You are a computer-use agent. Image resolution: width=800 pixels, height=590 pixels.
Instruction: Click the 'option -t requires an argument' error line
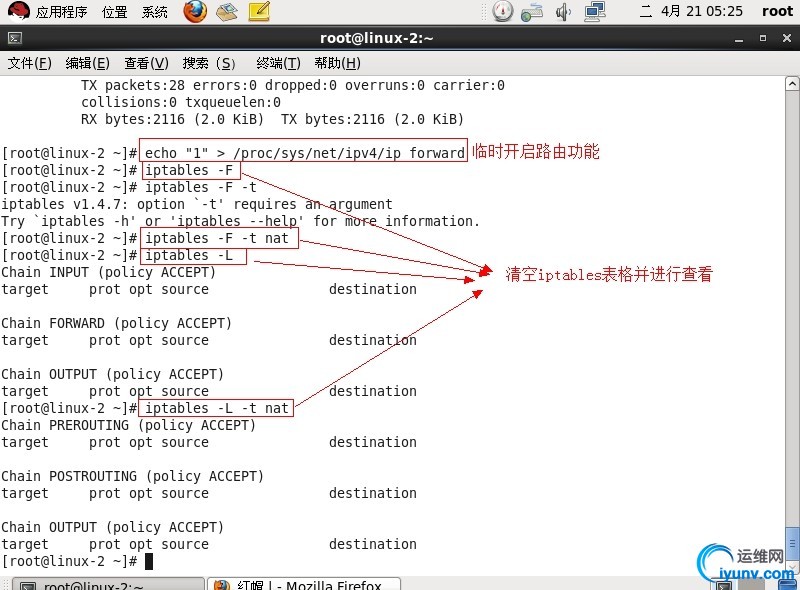[x=197, y=204]
